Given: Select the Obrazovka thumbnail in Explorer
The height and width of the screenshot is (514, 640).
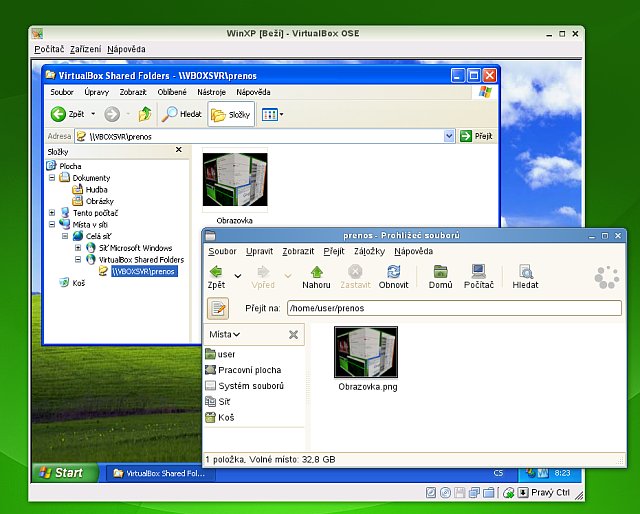Looking at the screenshot, I should coord(235,180).
